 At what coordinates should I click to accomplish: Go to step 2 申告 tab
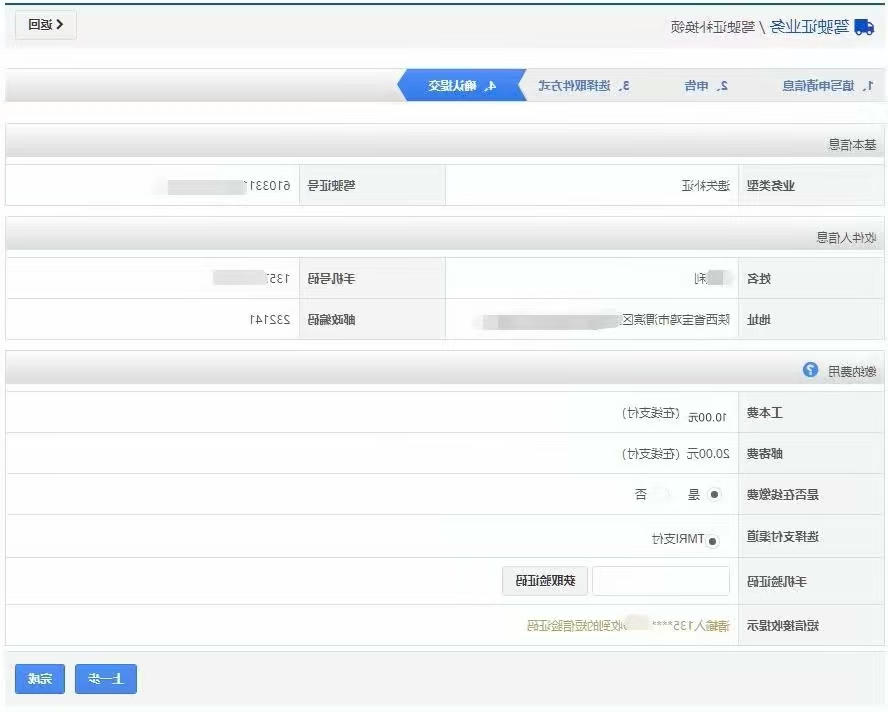(x=706, y=86)
